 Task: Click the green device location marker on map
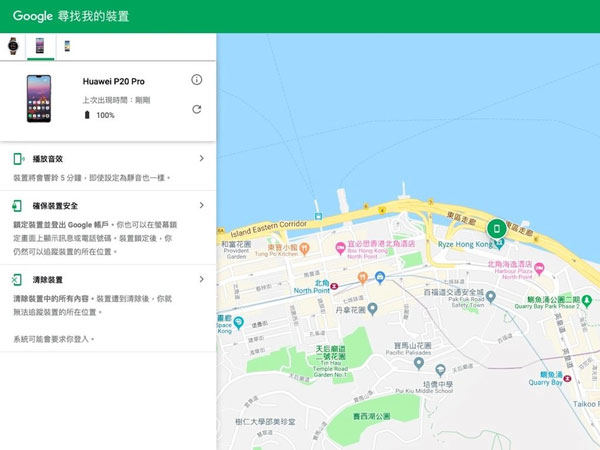click(x=497, y=228)
